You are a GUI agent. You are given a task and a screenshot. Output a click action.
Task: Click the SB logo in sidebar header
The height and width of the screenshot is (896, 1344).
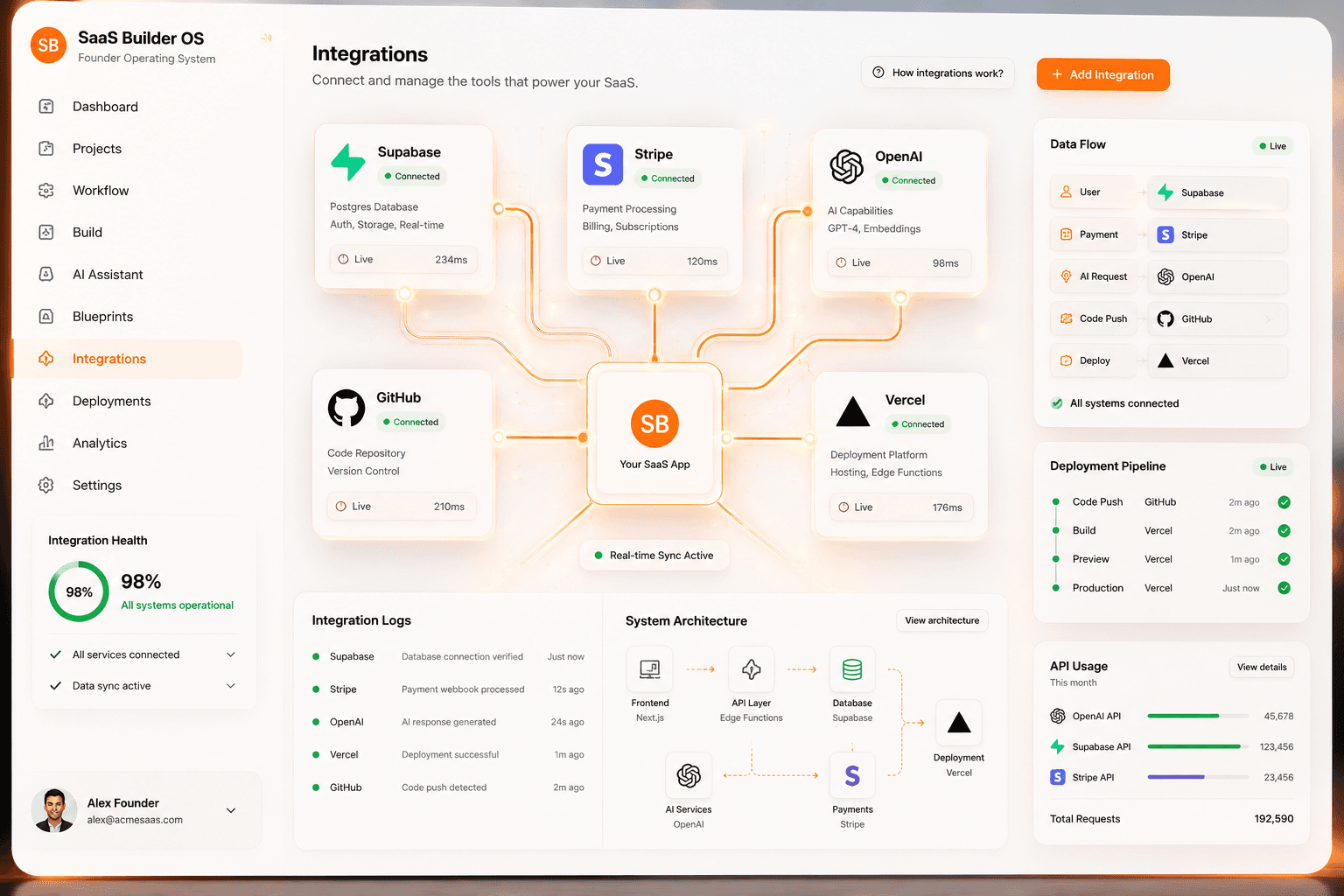pos(48,45)
